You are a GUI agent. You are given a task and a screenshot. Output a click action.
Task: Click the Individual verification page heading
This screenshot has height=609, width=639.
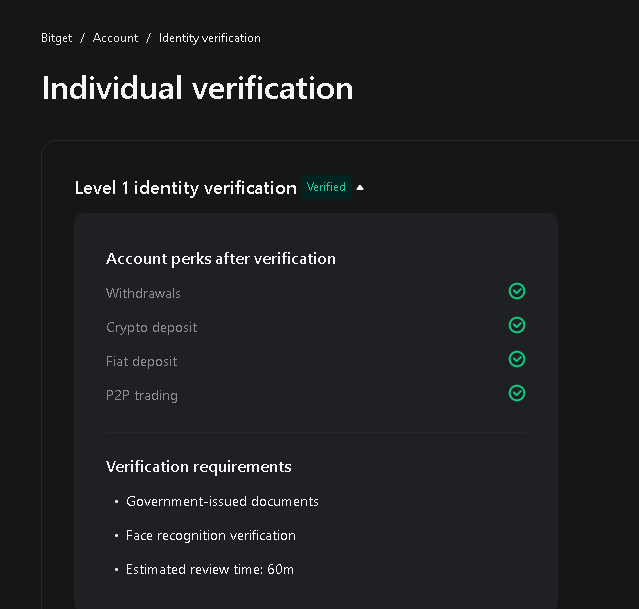[x=197, y=88]
